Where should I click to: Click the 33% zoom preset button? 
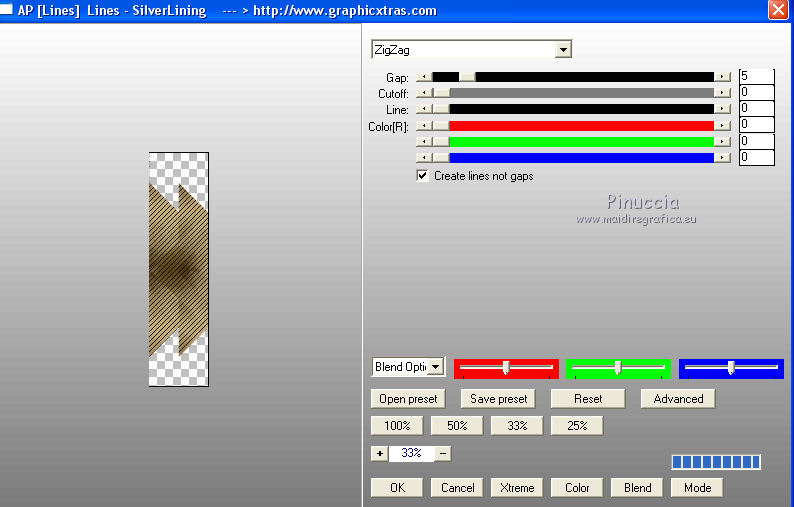517,425
